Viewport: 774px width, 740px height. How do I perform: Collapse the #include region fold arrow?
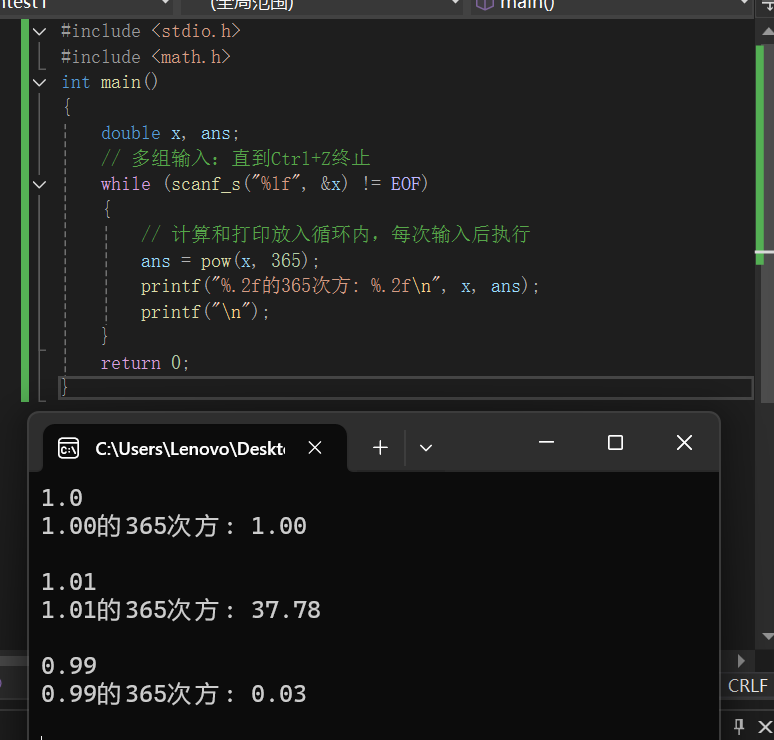(x=39, y=32)
